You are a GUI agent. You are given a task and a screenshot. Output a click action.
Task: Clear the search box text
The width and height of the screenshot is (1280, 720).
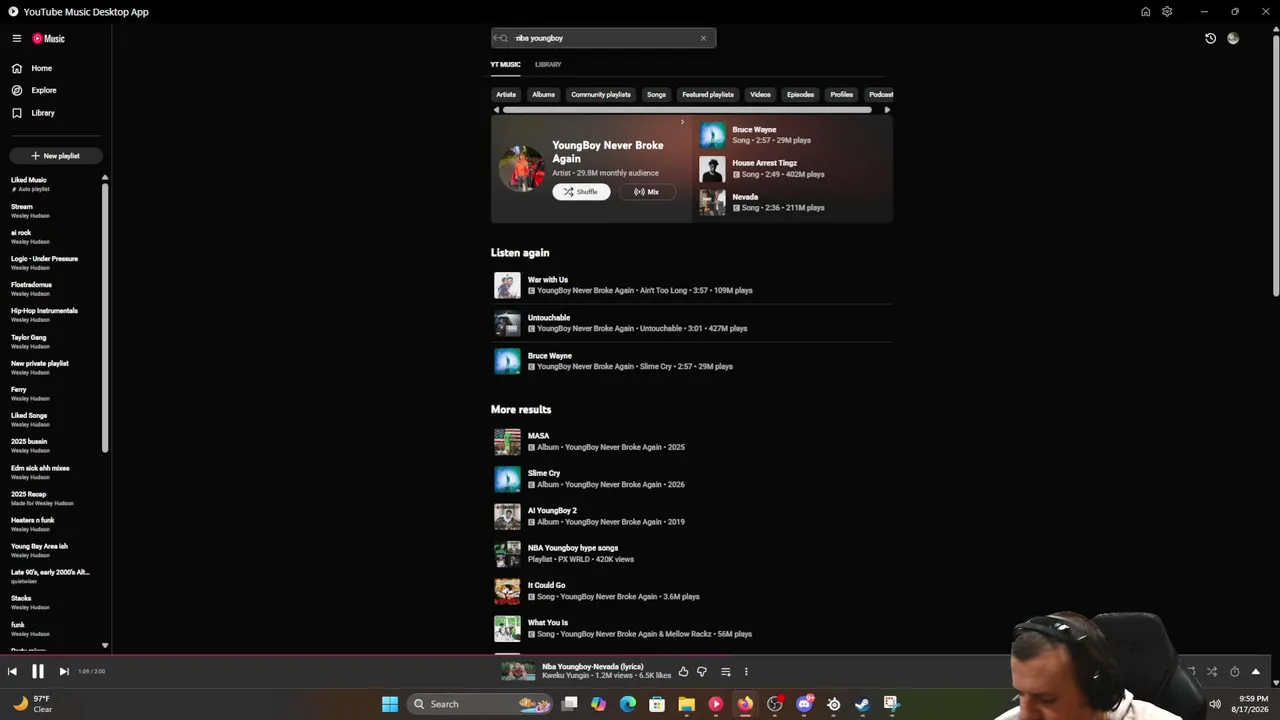pyautogui.click(x=703, y=38)
